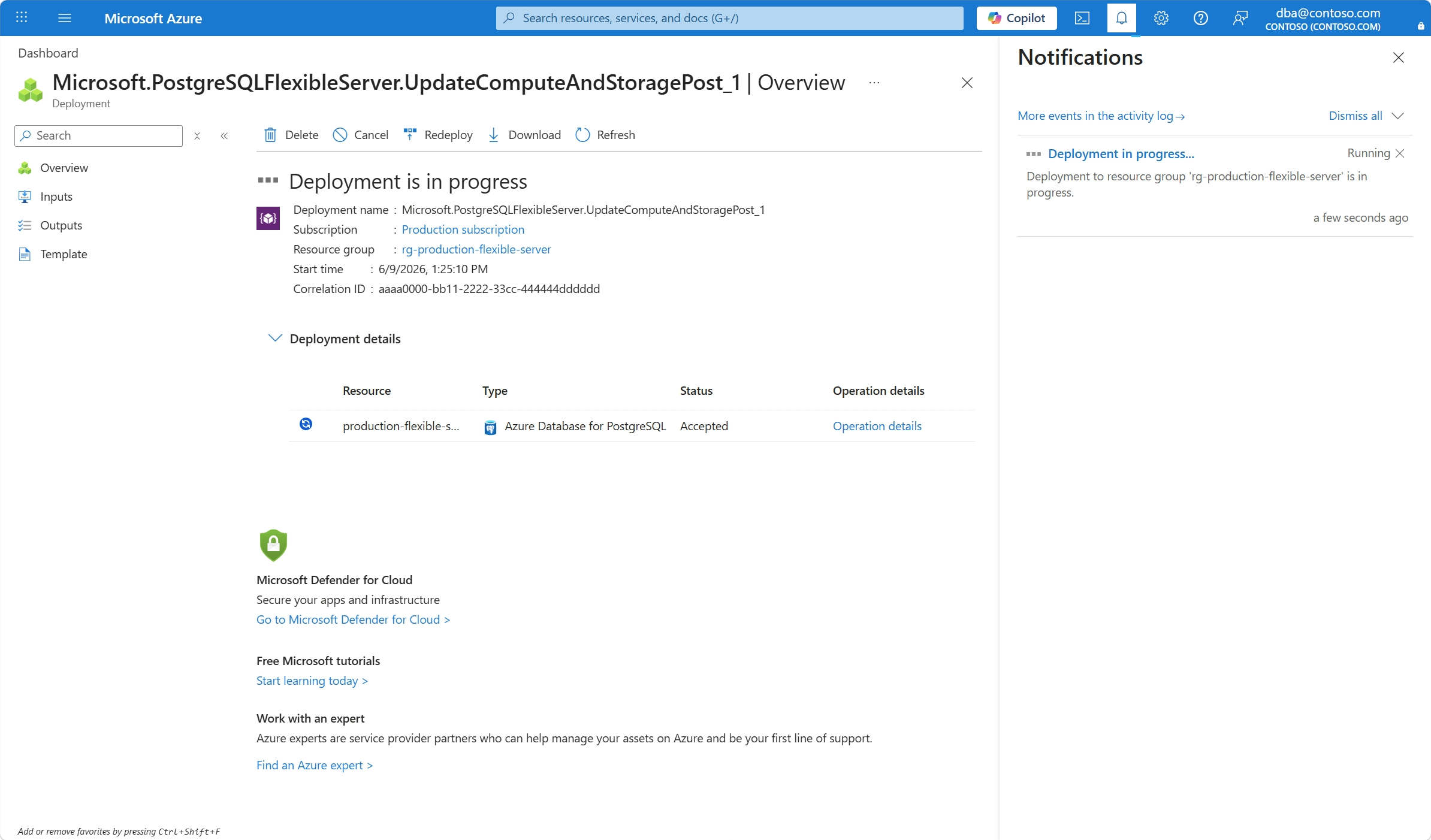Click the Resource column header

367,391
